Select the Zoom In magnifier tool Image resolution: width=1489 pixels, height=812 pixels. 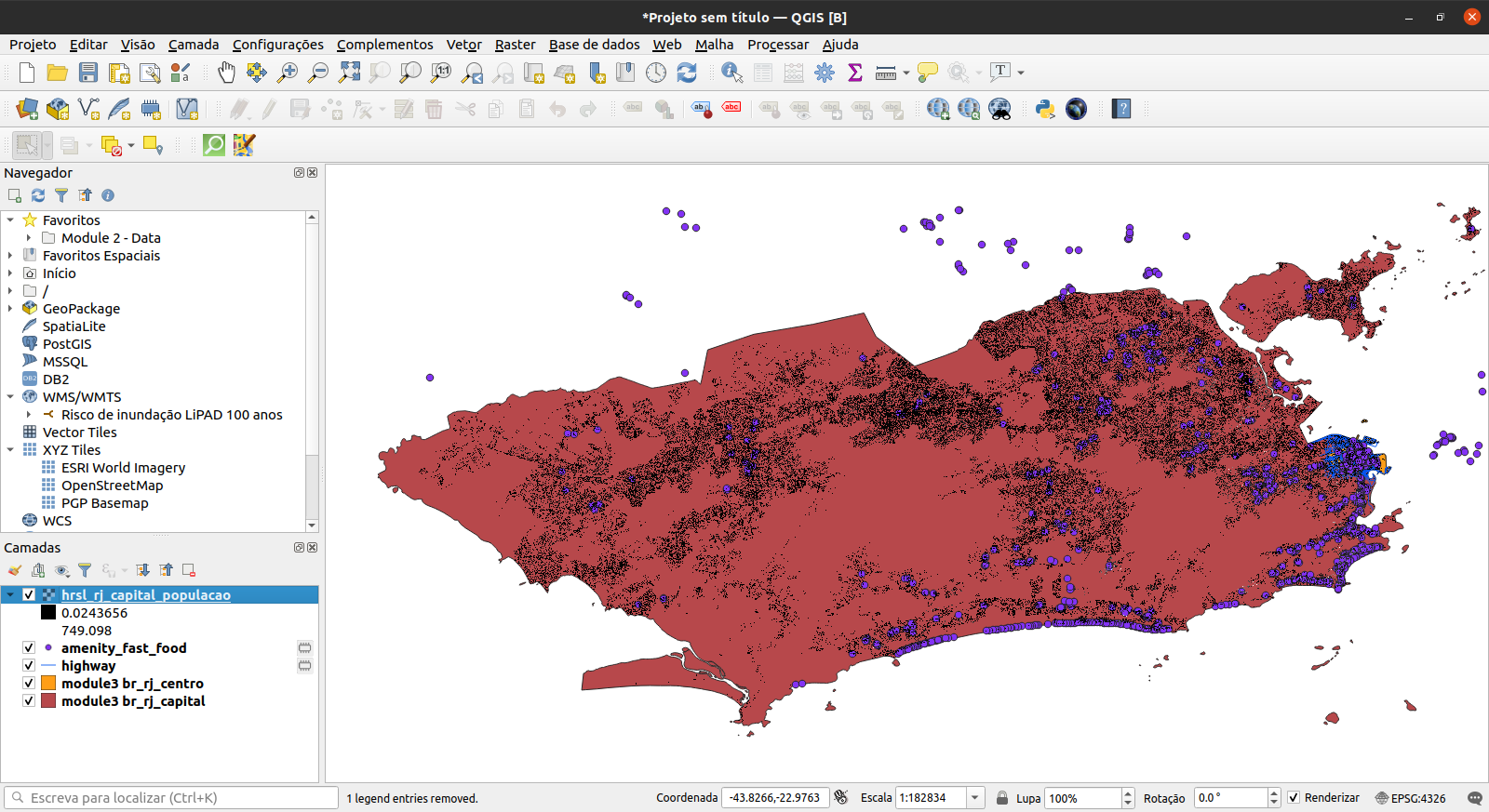(x=288, y=73)
